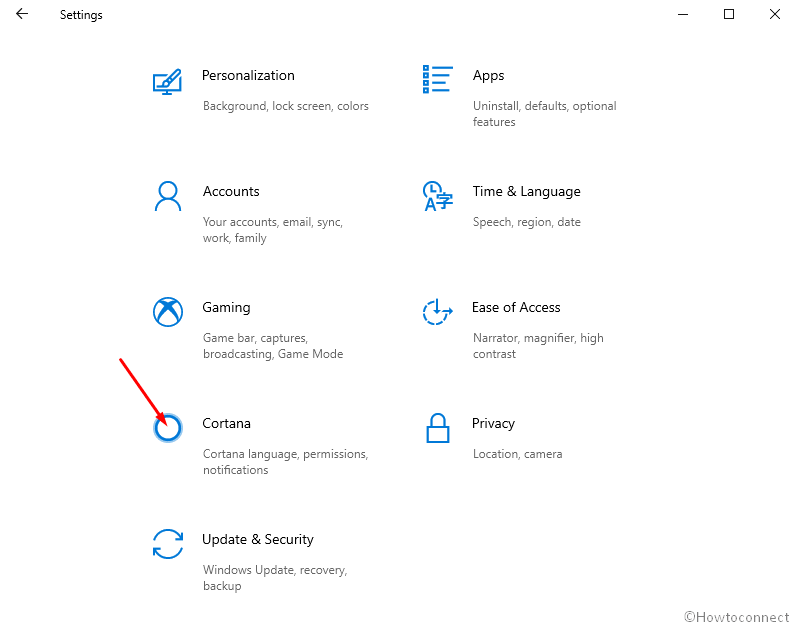Image resolution: width=798 pixels, height=627 pixels.
Task: Open Update & Security title
Action: [x=258, y=540]
